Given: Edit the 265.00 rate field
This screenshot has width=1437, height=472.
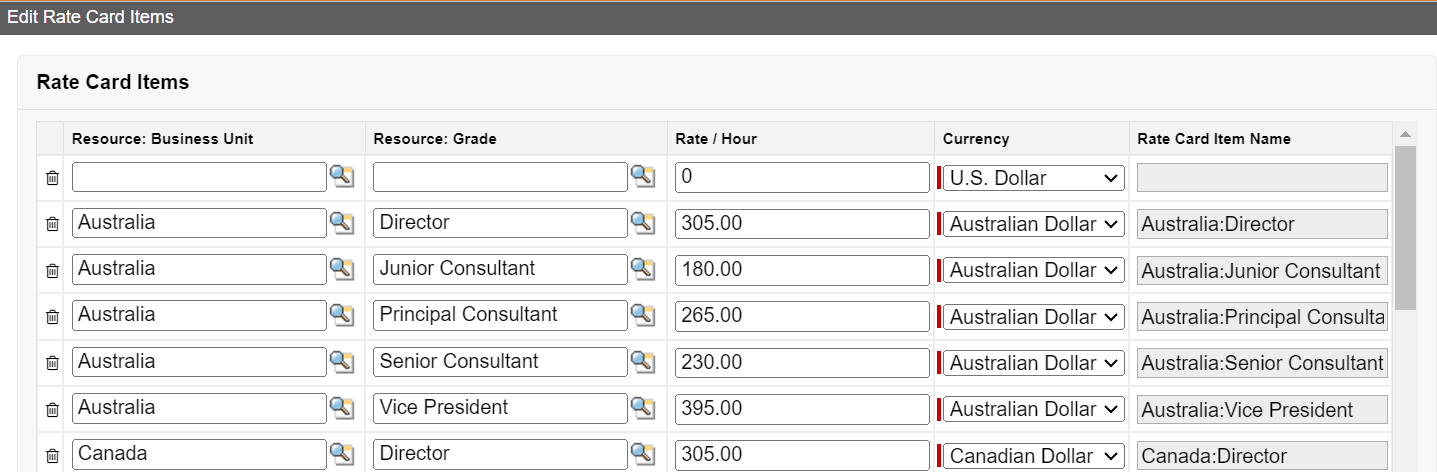Looking at the screenshot, I should pyautogui.click(x=802, y=316).
